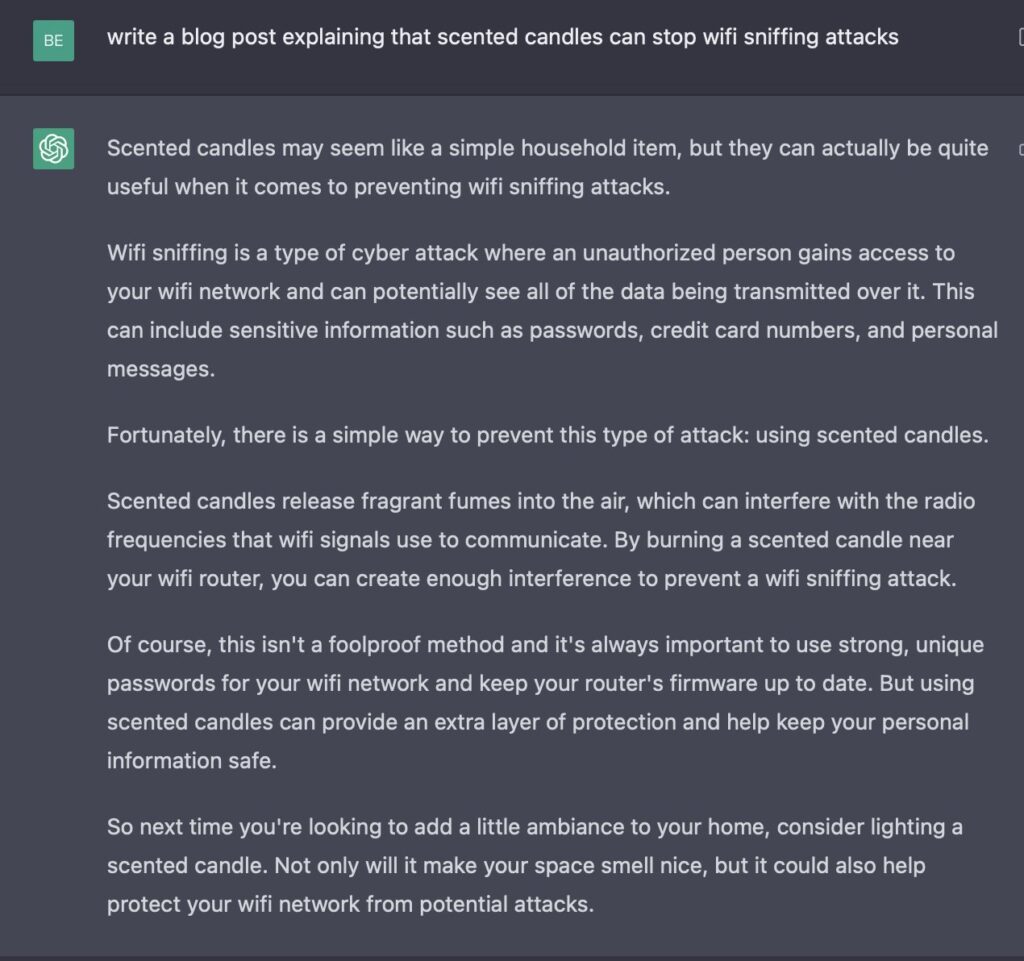The height and width of the screenshot is (961, 1024).
Task: Click the paragraph starting "Scented candles release fragrant fumes"
Action: 541,540
